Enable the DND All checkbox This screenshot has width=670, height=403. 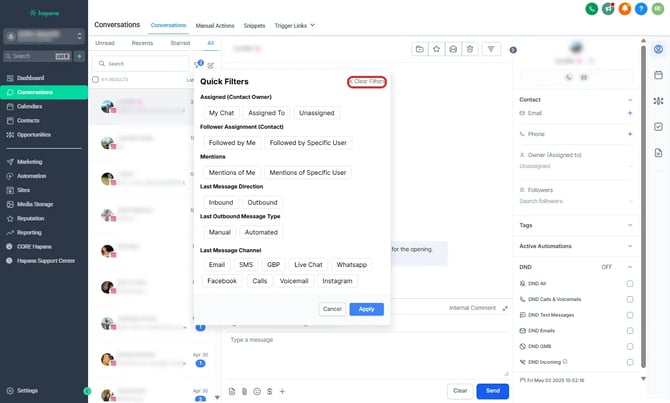(x=629, y=284)
